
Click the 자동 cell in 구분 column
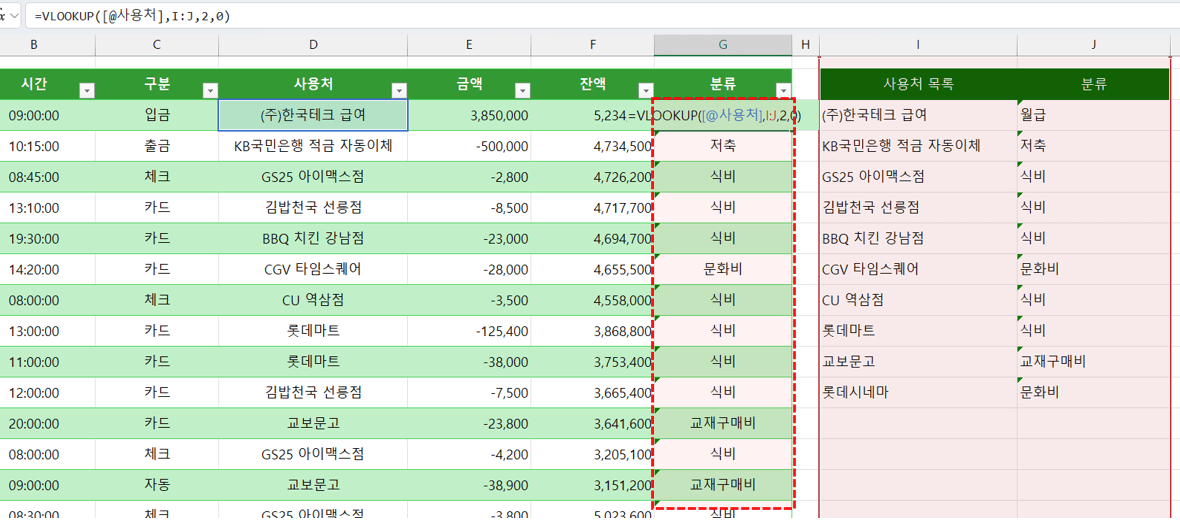157,485
